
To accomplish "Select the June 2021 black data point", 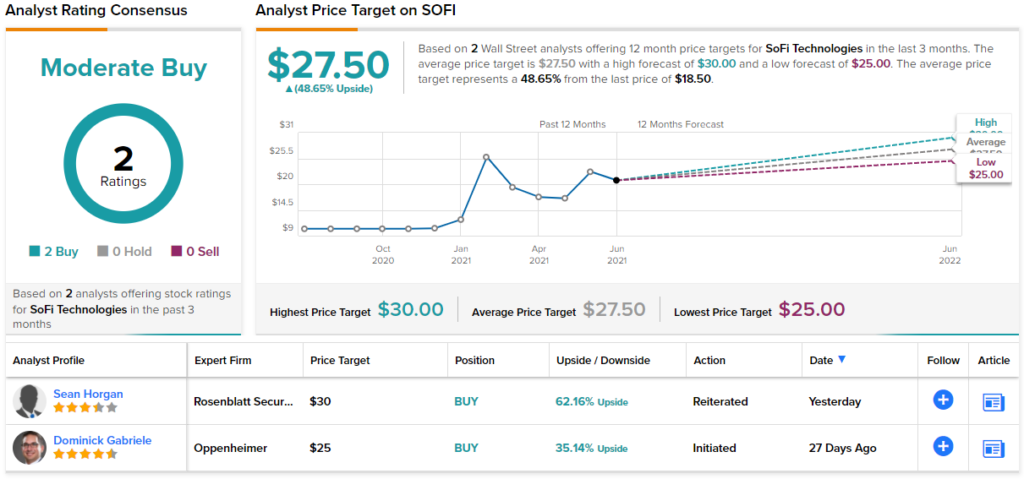I will [616, 180].
